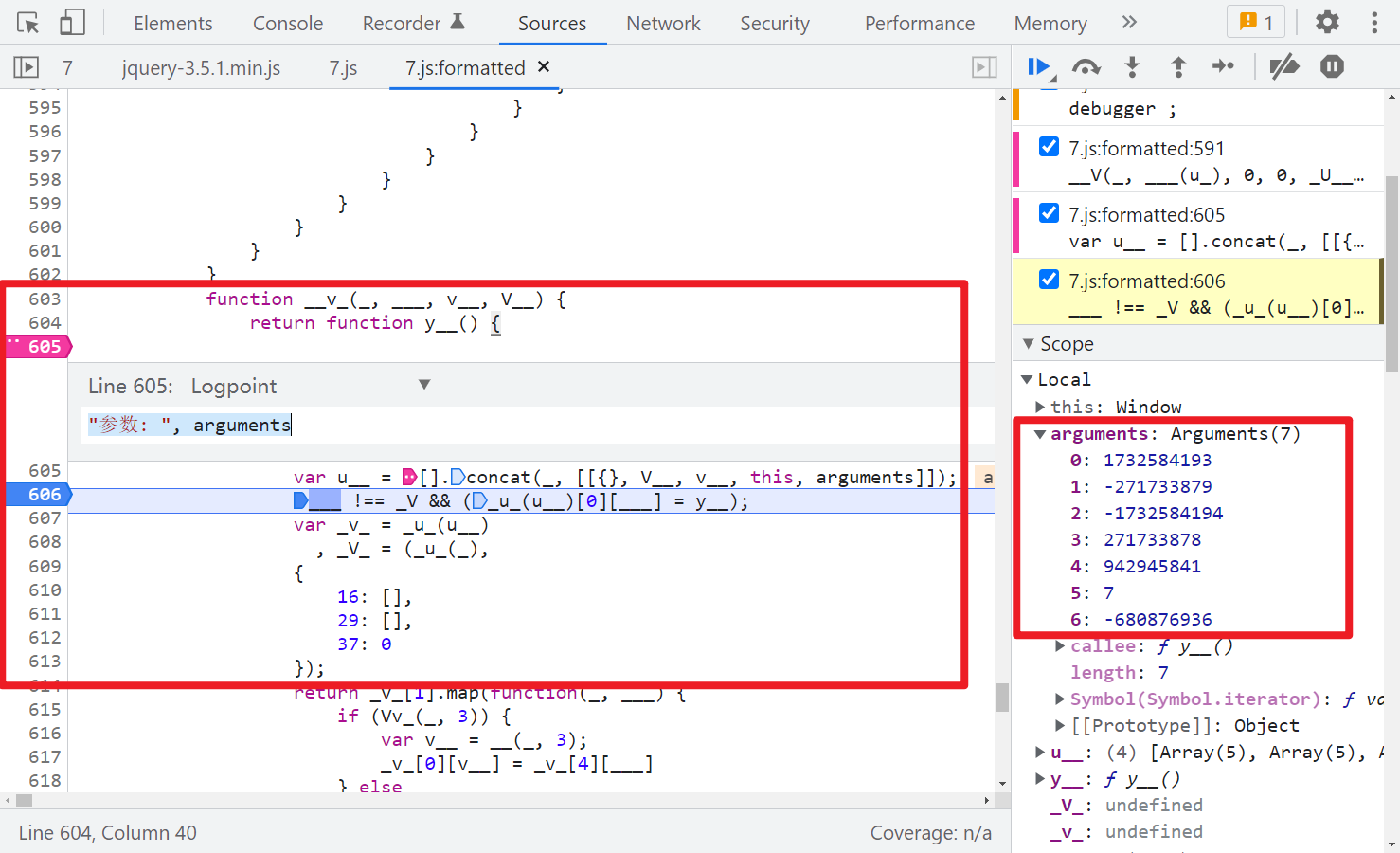Collapse the Local scope
The width and height of the screenshot is (1400, 853).
coord(1027,379)
